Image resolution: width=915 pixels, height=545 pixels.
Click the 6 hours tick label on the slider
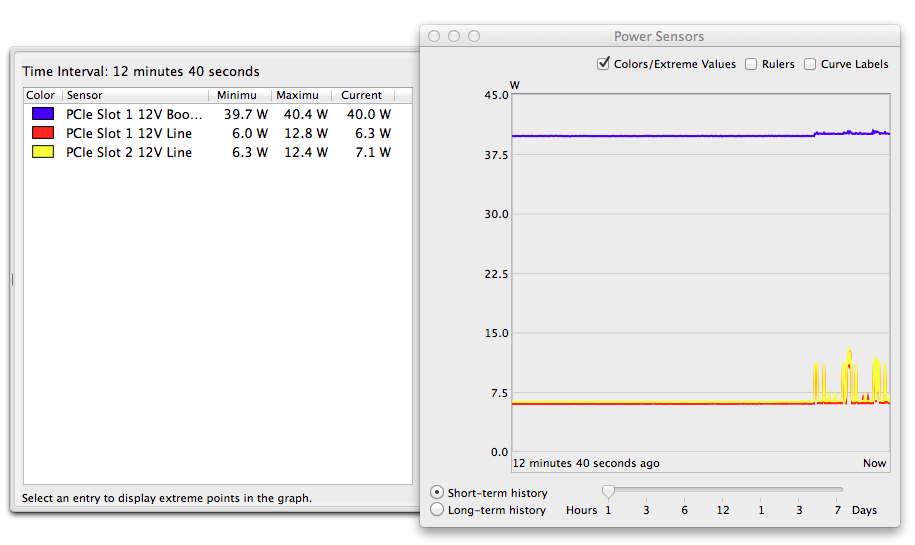(x=684, y=510)
